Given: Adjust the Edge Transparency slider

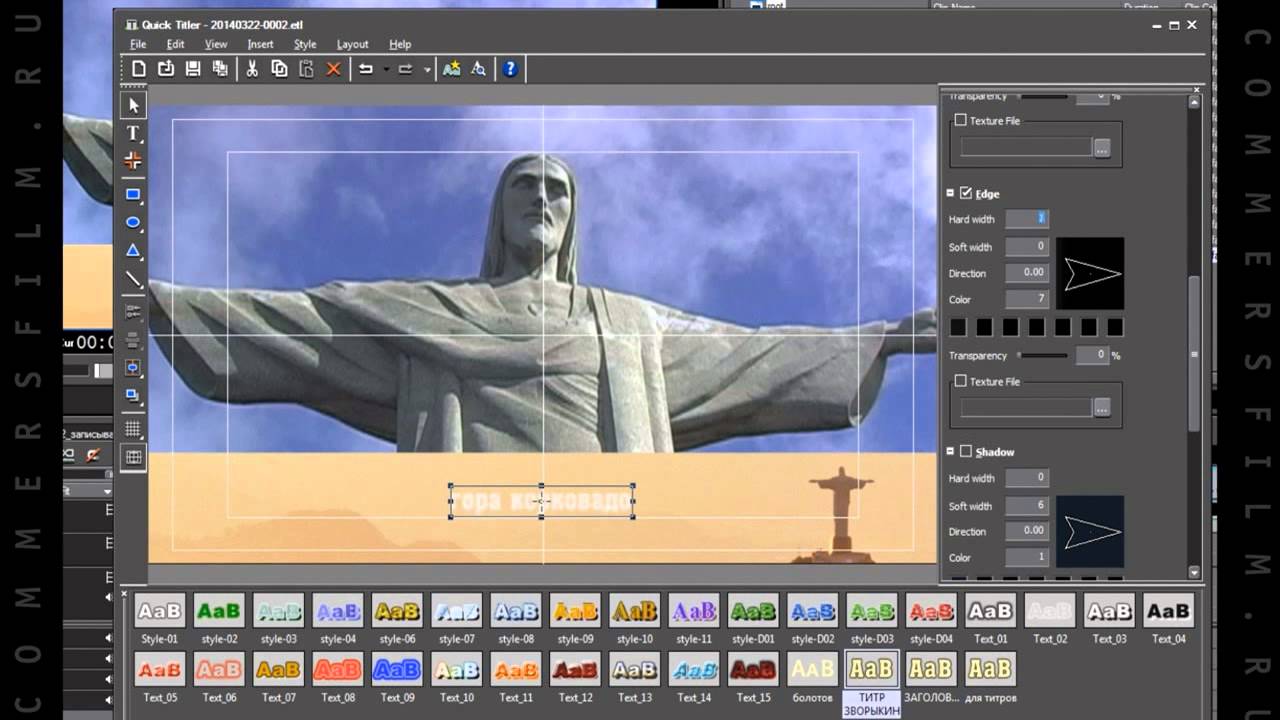Looking at the screenshot, I should tap(1042, 355).
